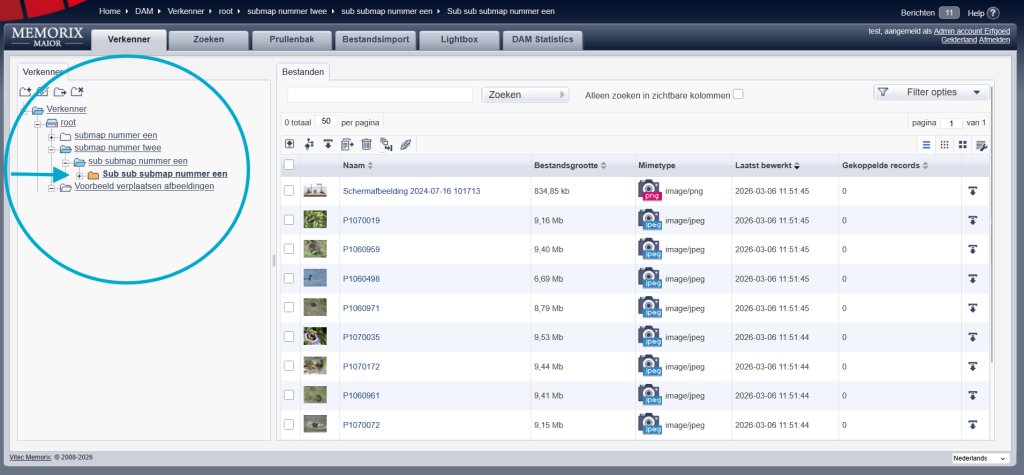Tick the select-all checkbox in table header
The width and height of the screenshot is (1024, 475).
(289, 165)
